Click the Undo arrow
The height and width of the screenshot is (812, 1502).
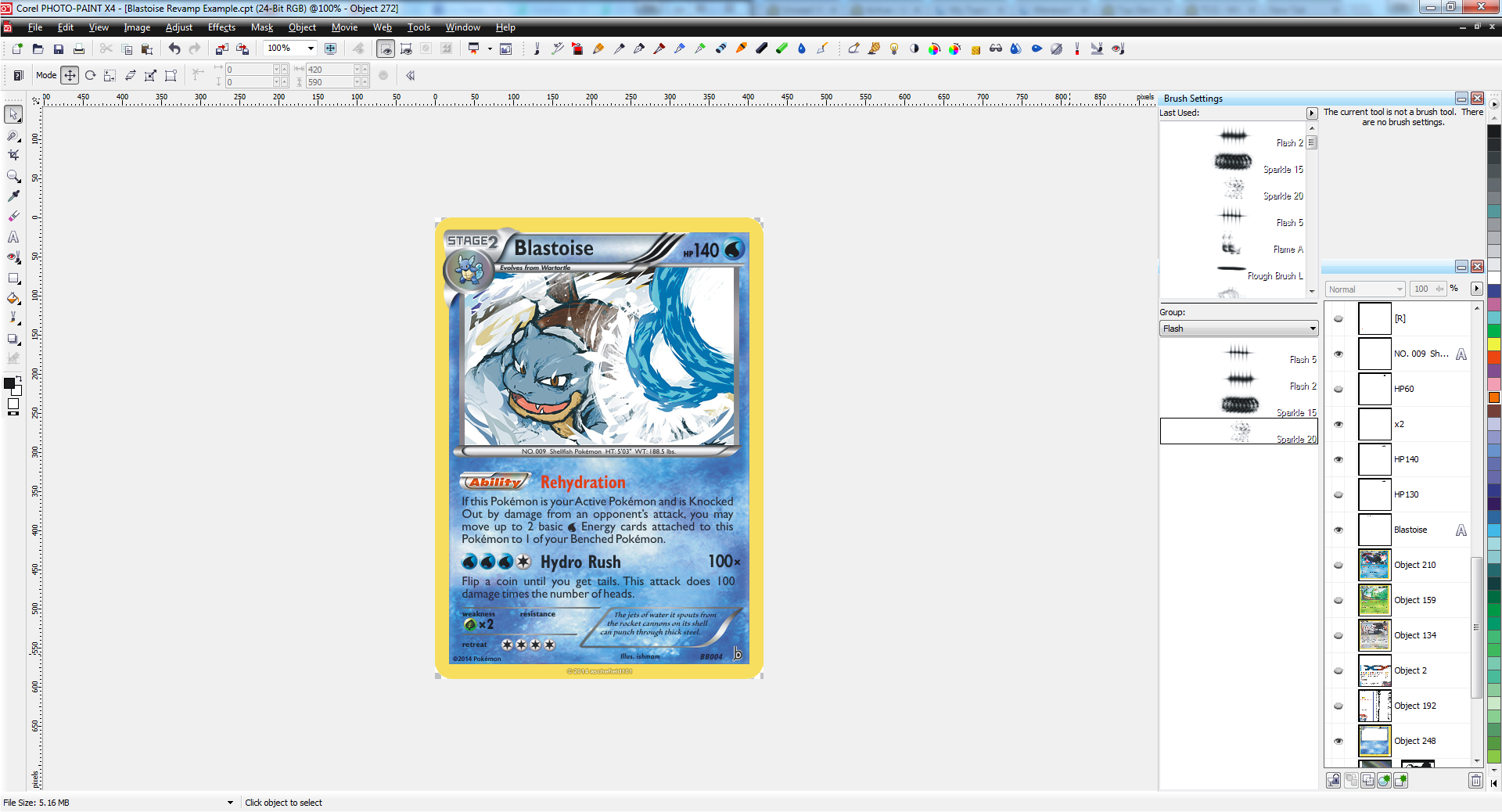click(x=174, y=49)
